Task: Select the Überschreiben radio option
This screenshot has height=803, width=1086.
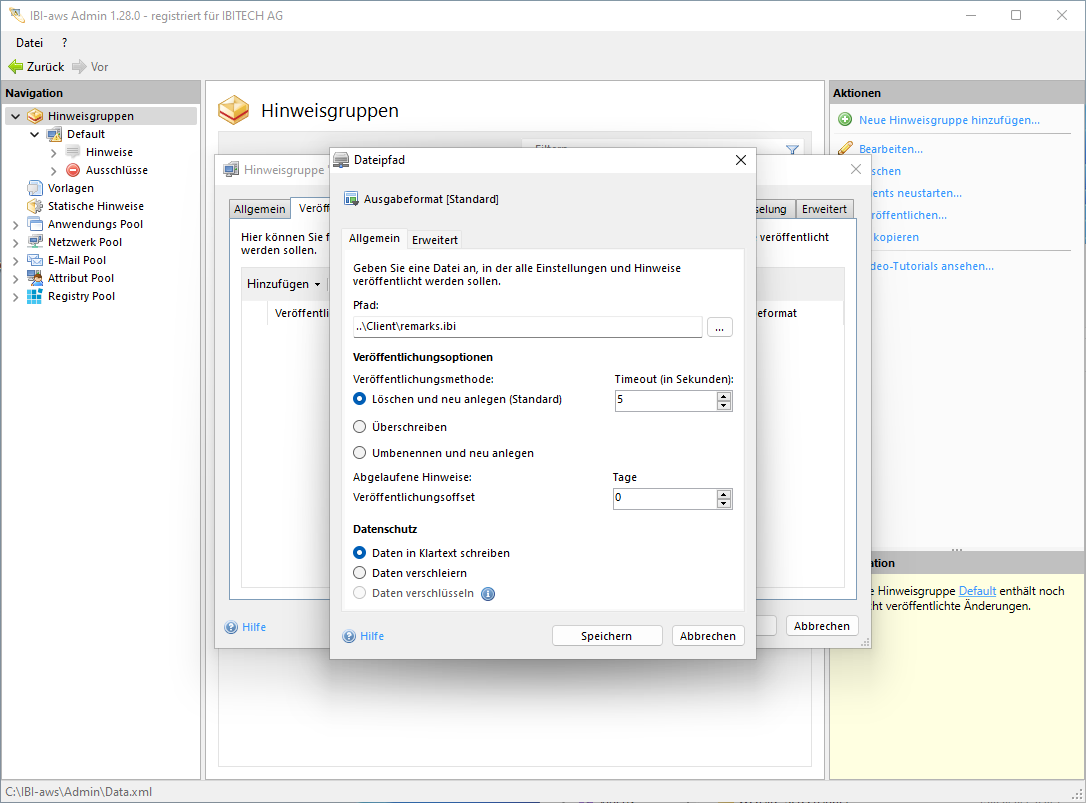Action: pos(360,427)
